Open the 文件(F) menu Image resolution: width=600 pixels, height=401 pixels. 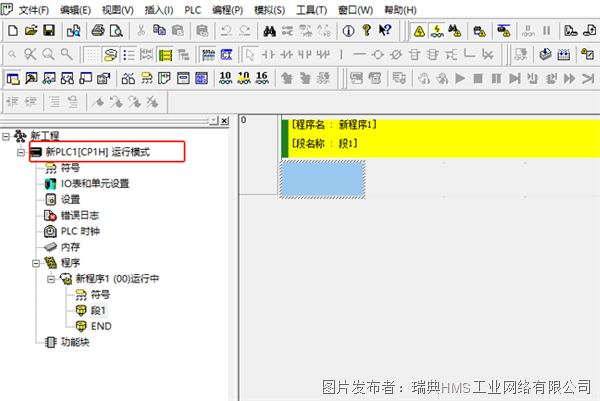[x=34, y=10]
